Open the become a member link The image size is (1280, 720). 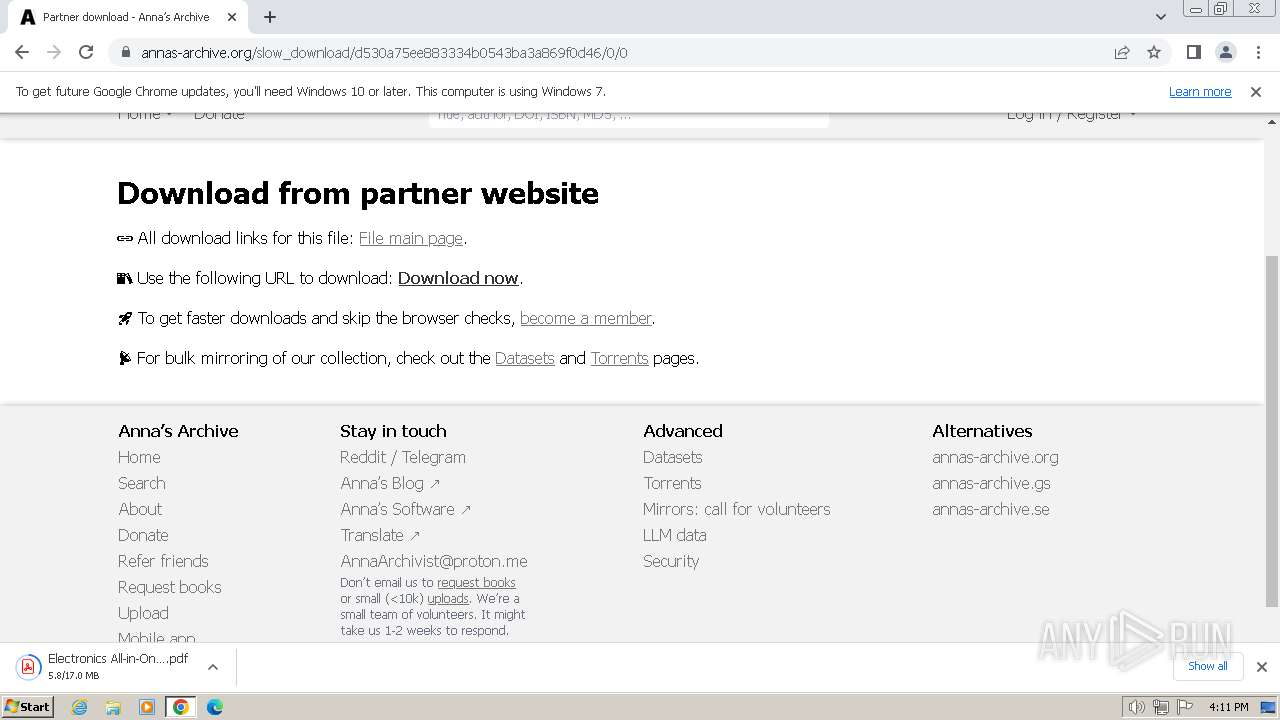(586, 318)
